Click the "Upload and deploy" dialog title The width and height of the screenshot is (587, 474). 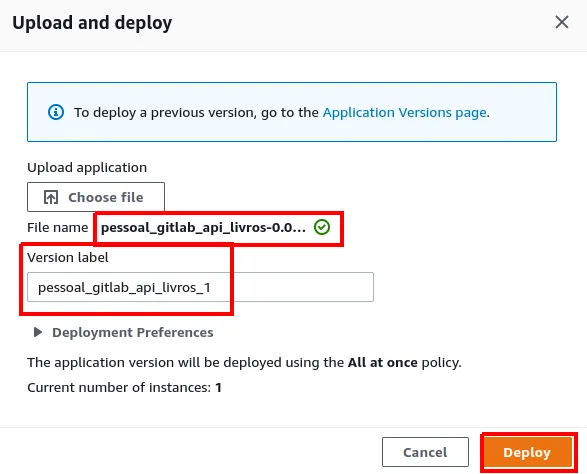92,23
